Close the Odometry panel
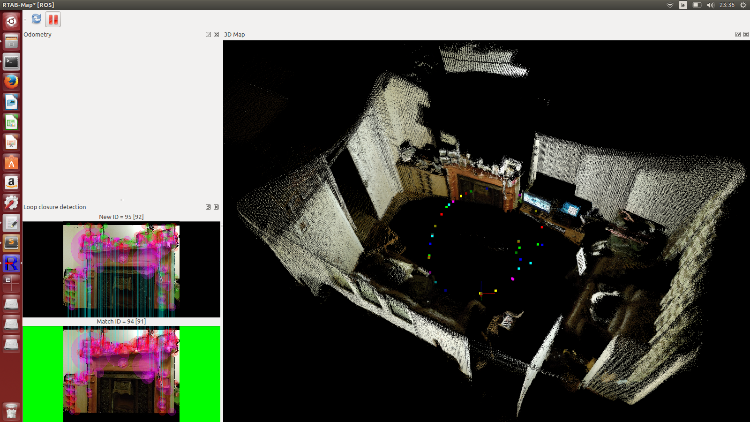Screen dimensions: 750x422 [215, 35]
